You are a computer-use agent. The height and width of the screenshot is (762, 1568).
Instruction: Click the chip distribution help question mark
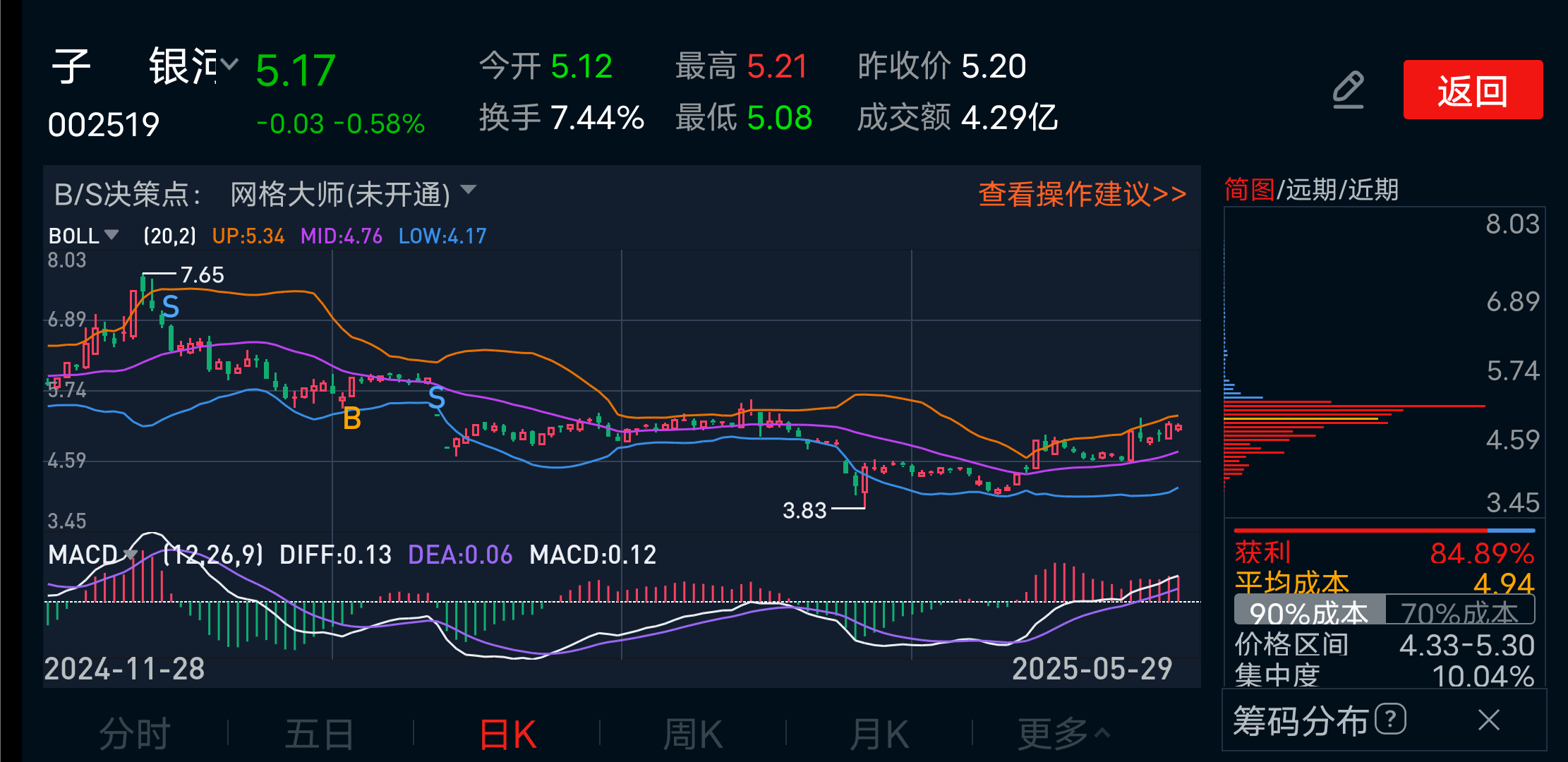tap(1390, 720)
